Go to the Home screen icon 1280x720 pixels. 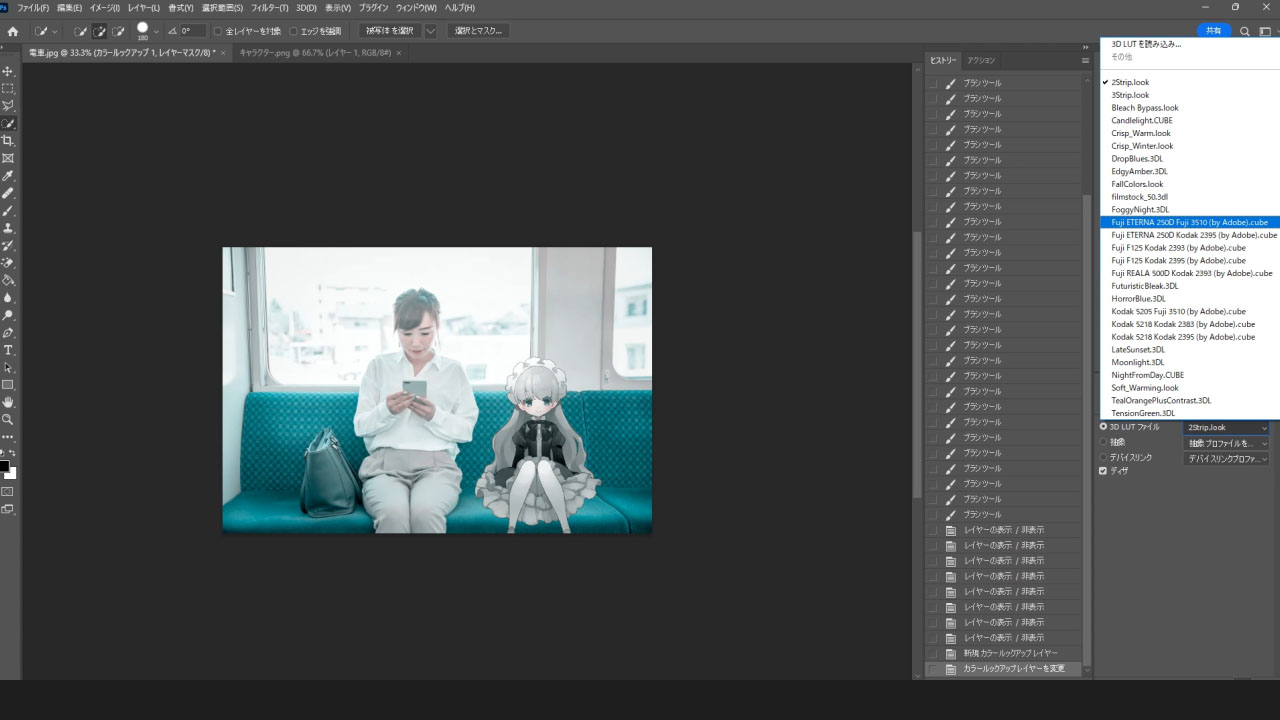point(13,31)
